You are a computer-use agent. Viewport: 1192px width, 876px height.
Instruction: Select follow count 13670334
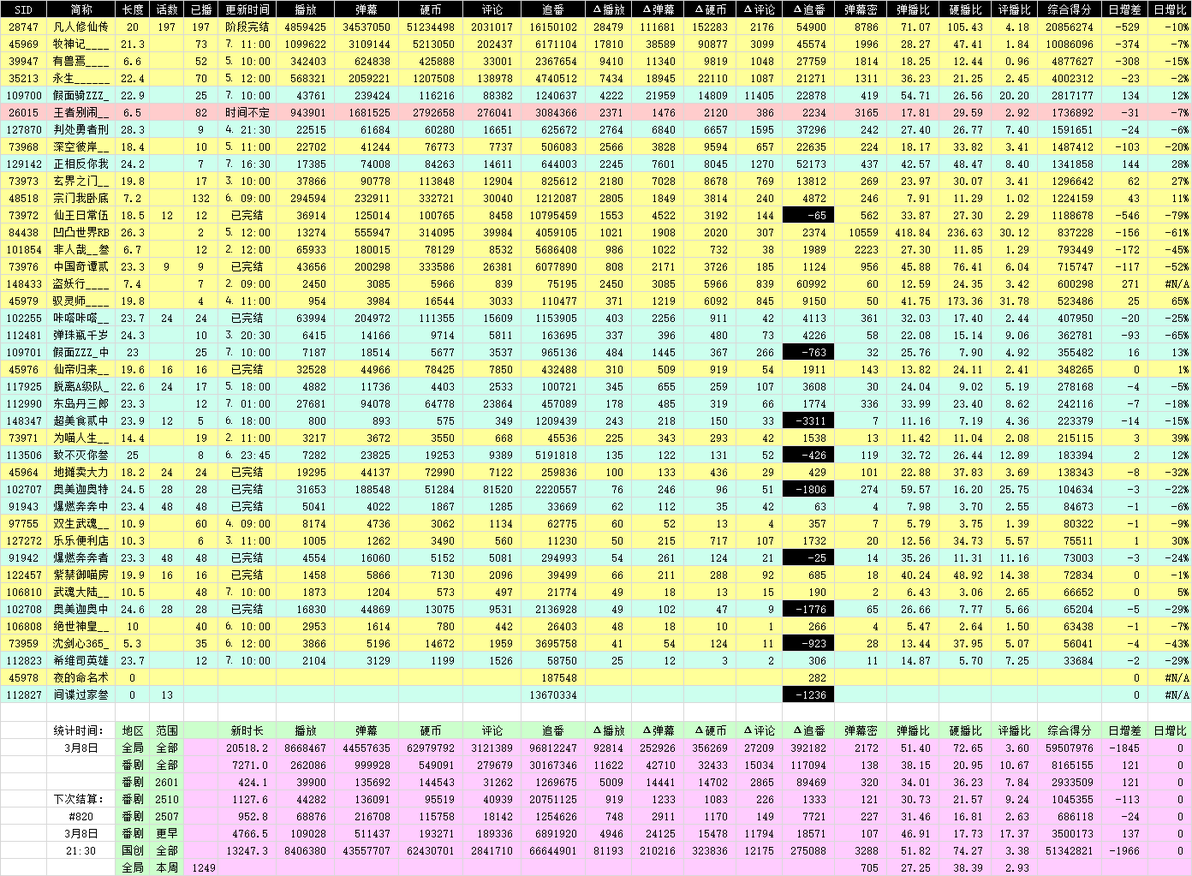[x=553, y=694]
